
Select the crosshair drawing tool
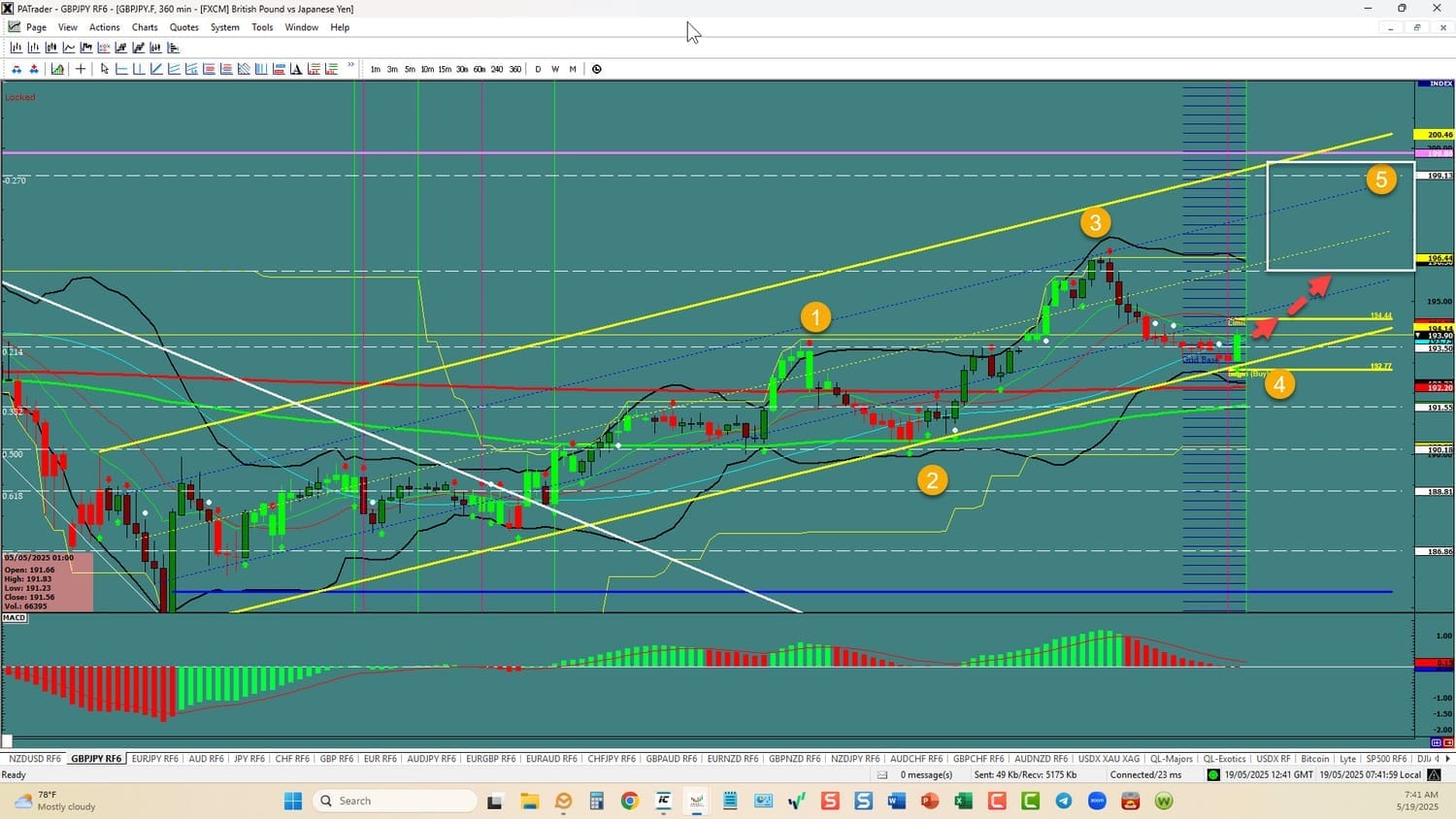point(79,69)
